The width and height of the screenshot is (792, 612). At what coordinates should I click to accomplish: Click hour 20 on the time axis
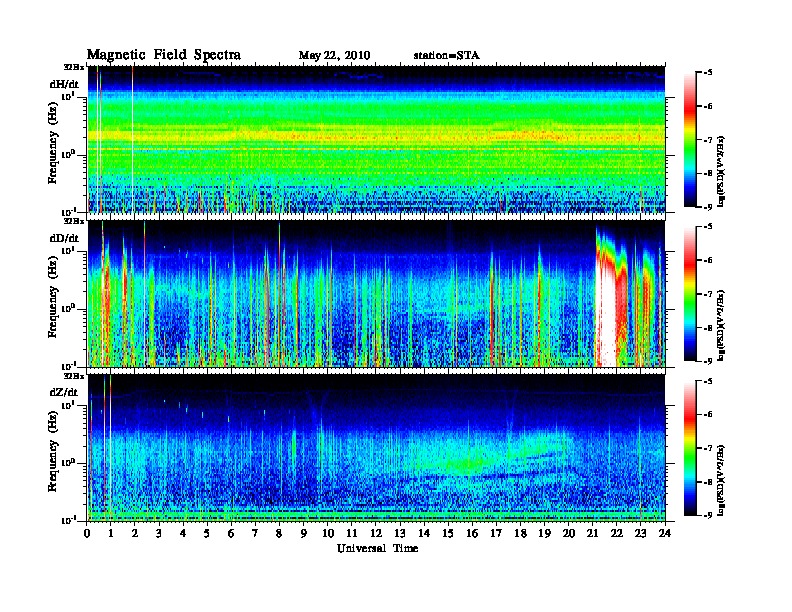[569, 533]
